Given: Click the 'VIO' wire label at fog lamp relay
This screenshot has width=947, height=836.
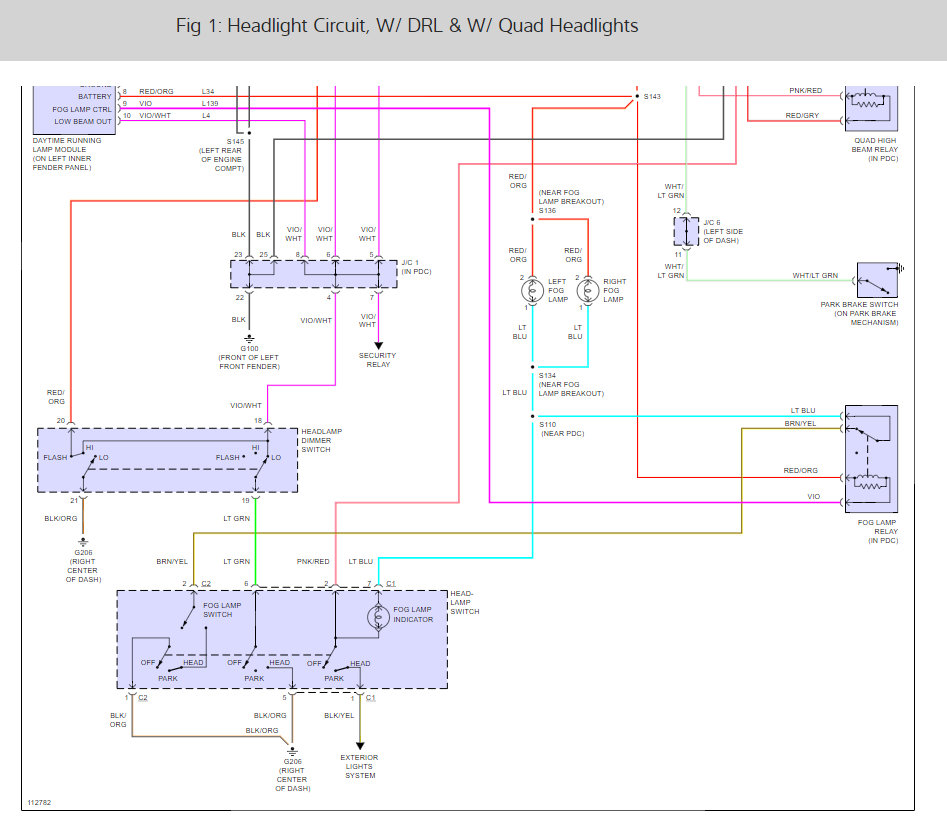Looking at the screenshot, I should click(814, 497).
